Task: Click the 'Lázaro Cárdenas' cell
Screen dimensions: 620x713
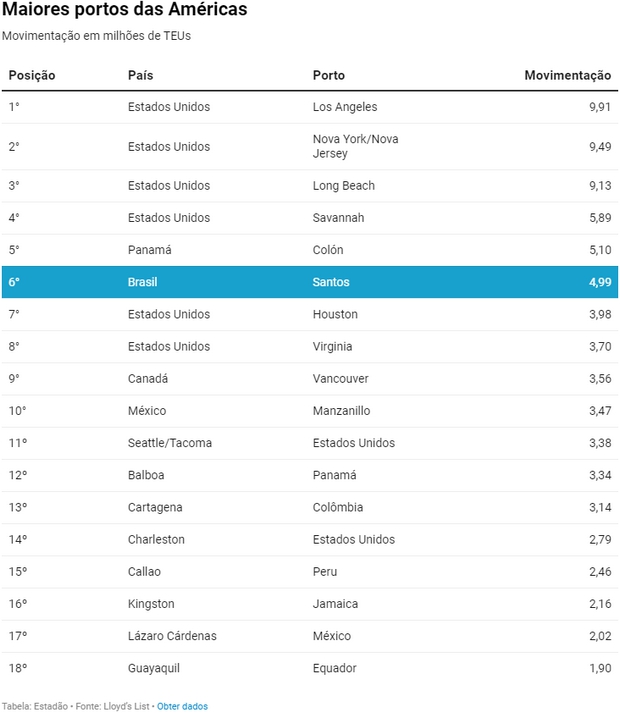Action: point(172,636)
